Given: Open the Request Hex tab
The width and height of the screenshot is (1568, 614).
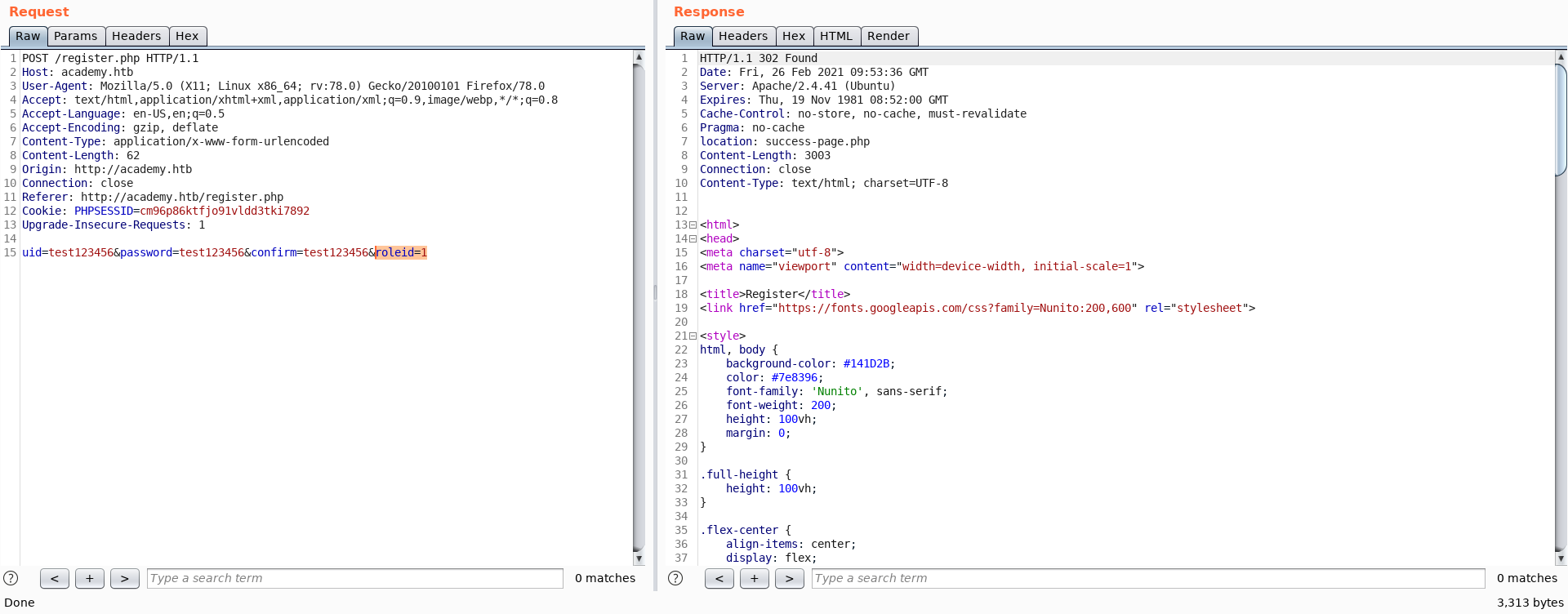Looking at the screenshot, I should 187,36.
